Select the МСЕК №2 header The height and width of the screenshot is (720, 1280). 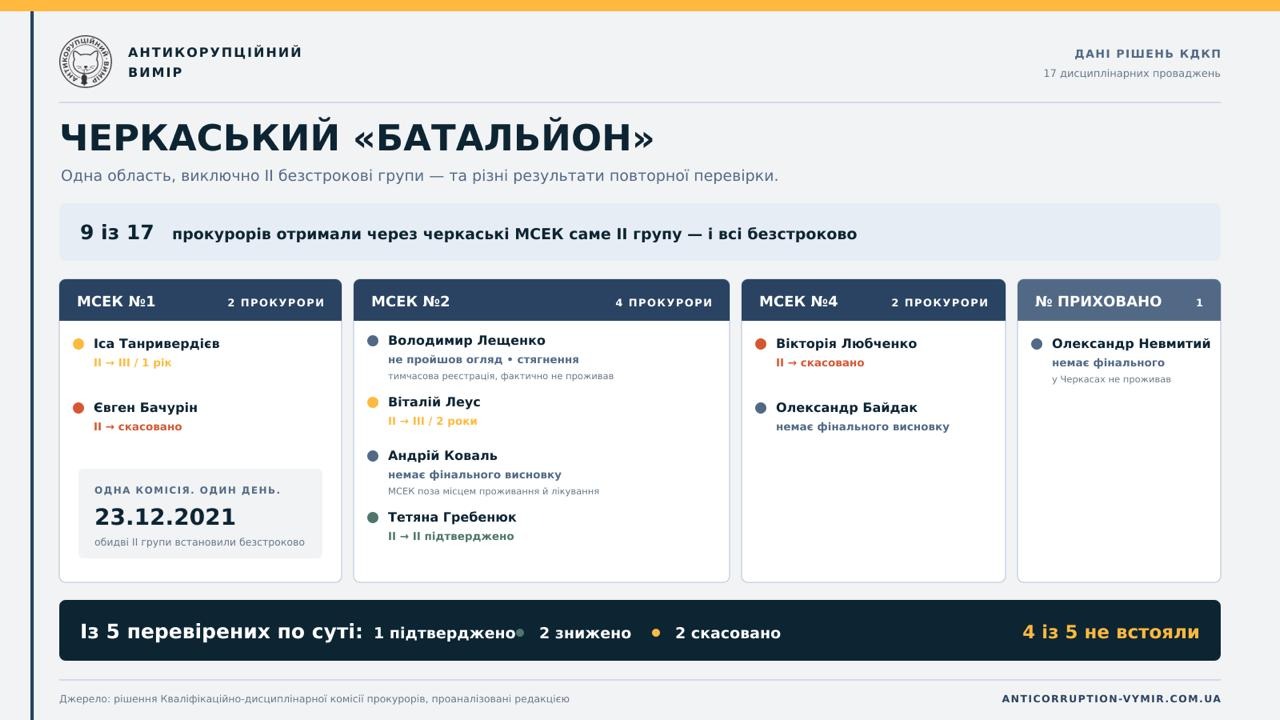click(x=541, y=300)
